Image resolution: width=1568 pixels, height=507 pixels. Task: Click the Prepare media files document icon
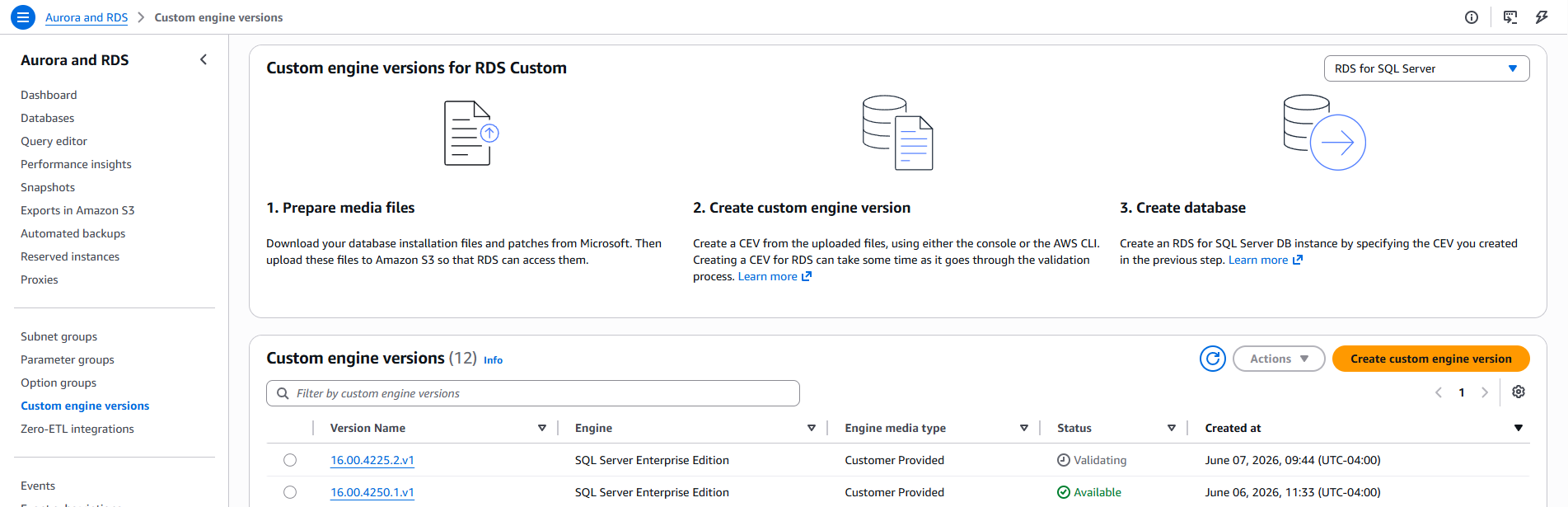click(471, 133)
